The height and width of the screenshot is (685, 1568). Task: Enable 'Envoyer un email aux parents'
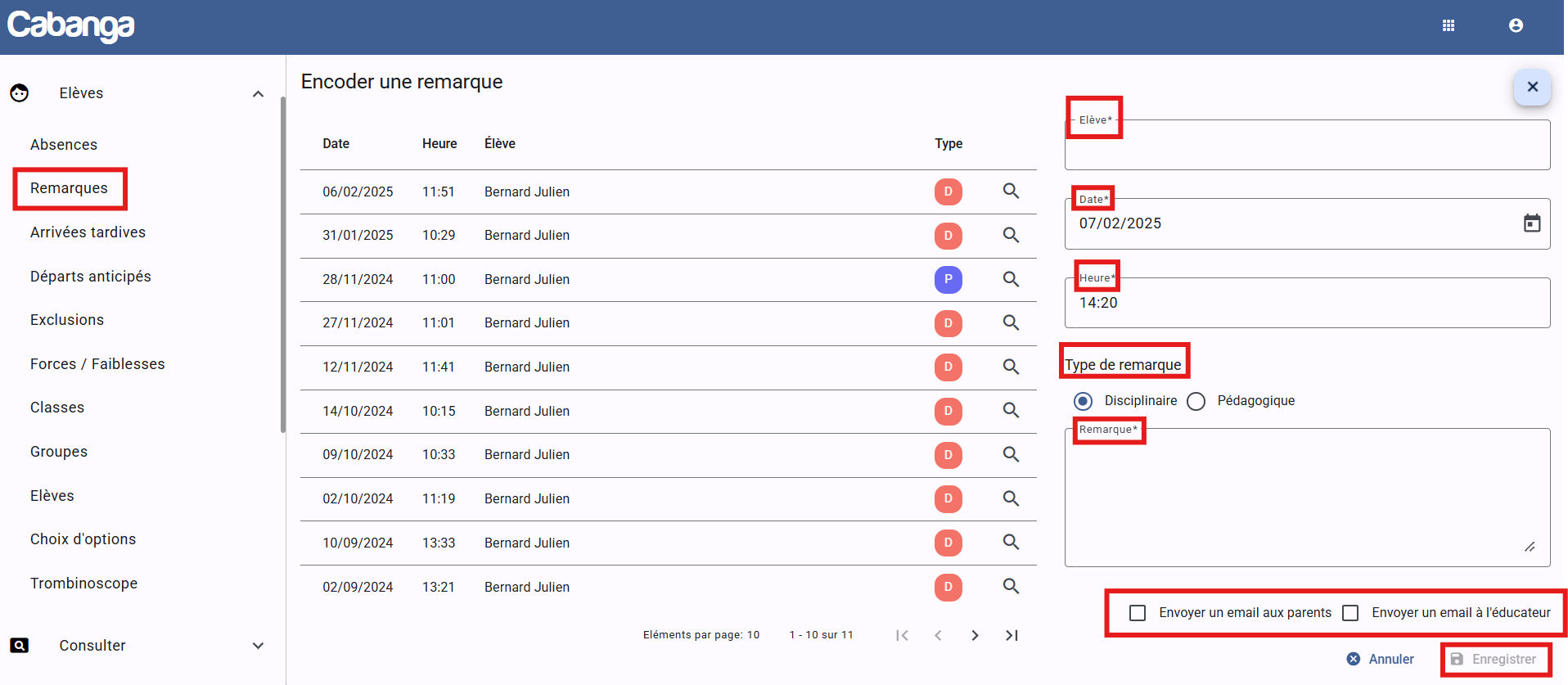pyautogui.click(x=1138, y=613)
